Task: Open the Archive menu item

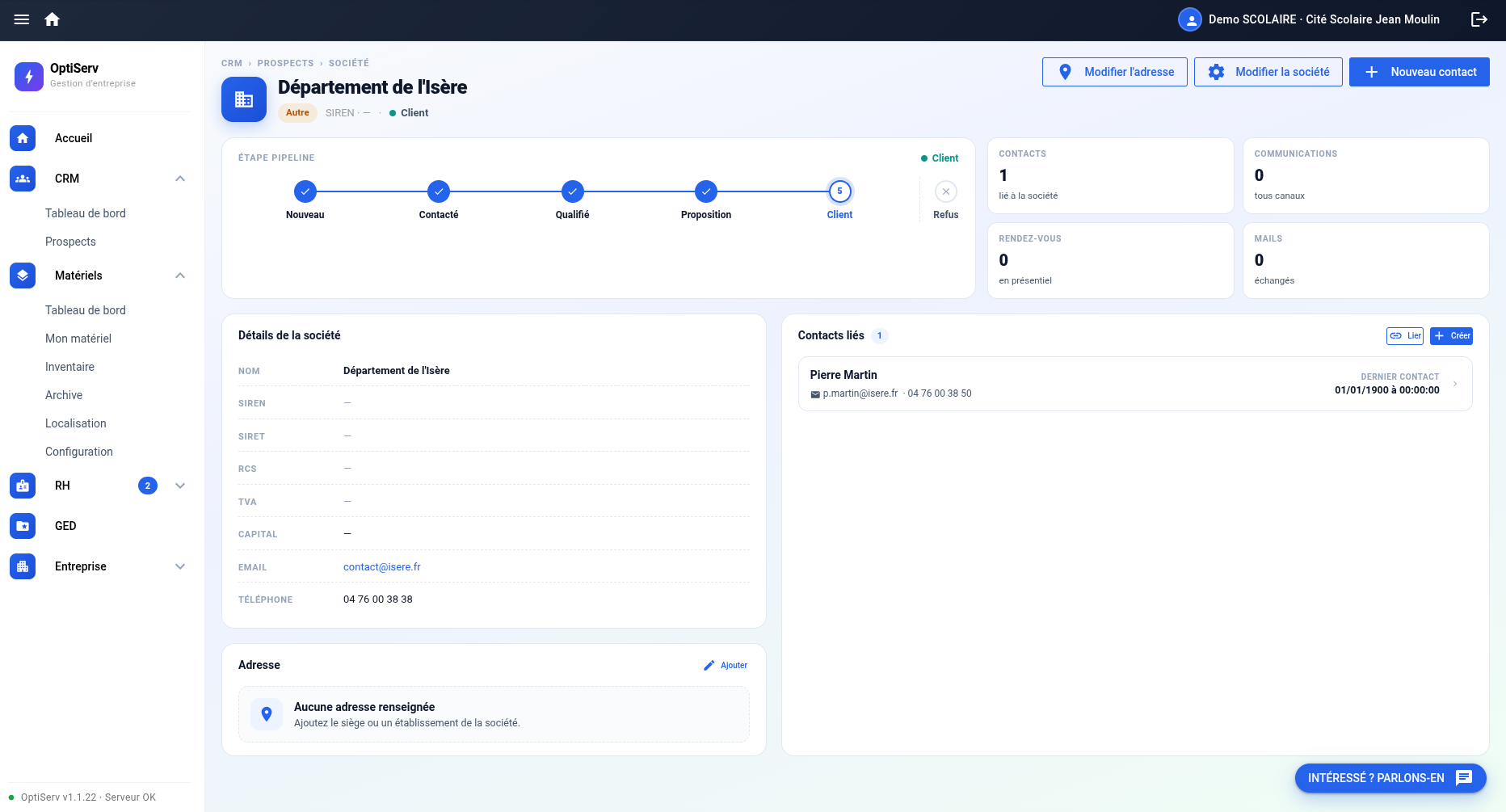Action: point(64,395)
